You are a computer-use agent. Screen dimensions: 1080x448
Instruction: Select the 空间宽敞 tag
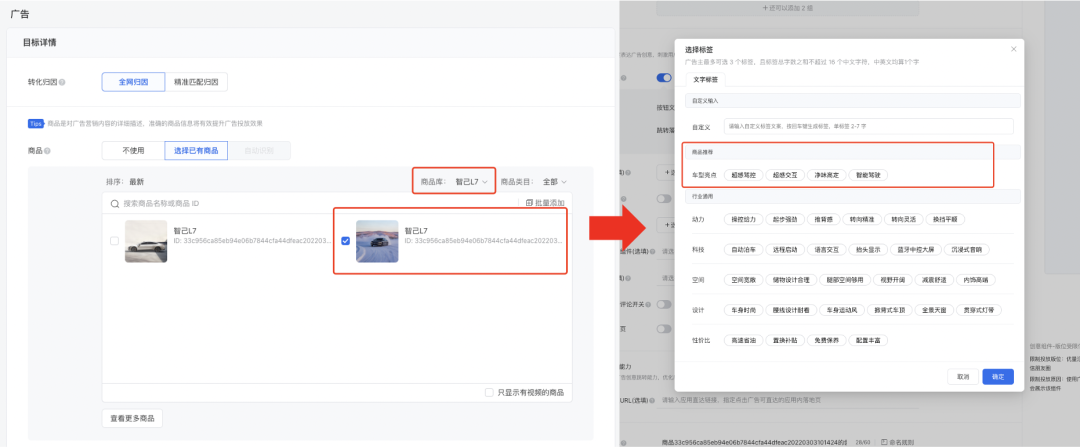745,280
